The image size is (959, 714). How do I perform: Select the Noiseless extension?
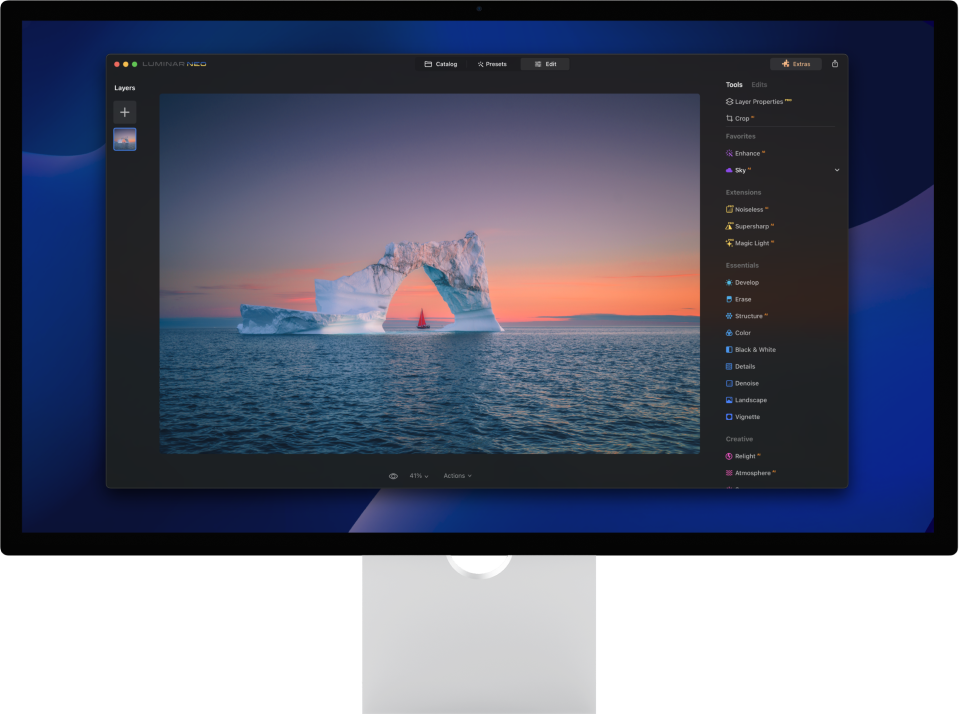click(748, 209)
